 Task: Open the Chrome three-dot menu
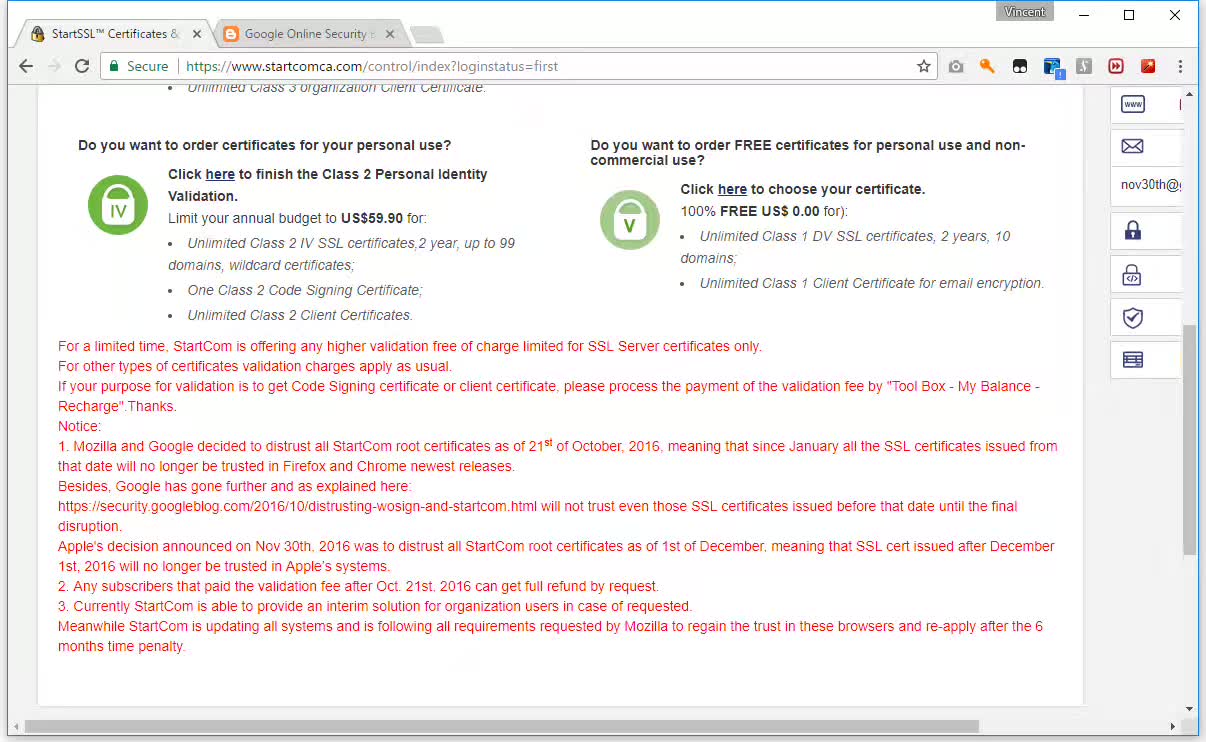pos(1180,66)
